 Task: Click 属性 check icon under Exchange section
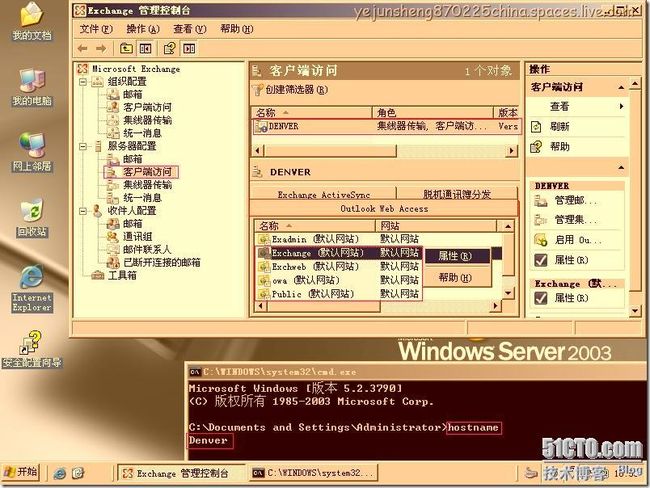pos(540,298)
